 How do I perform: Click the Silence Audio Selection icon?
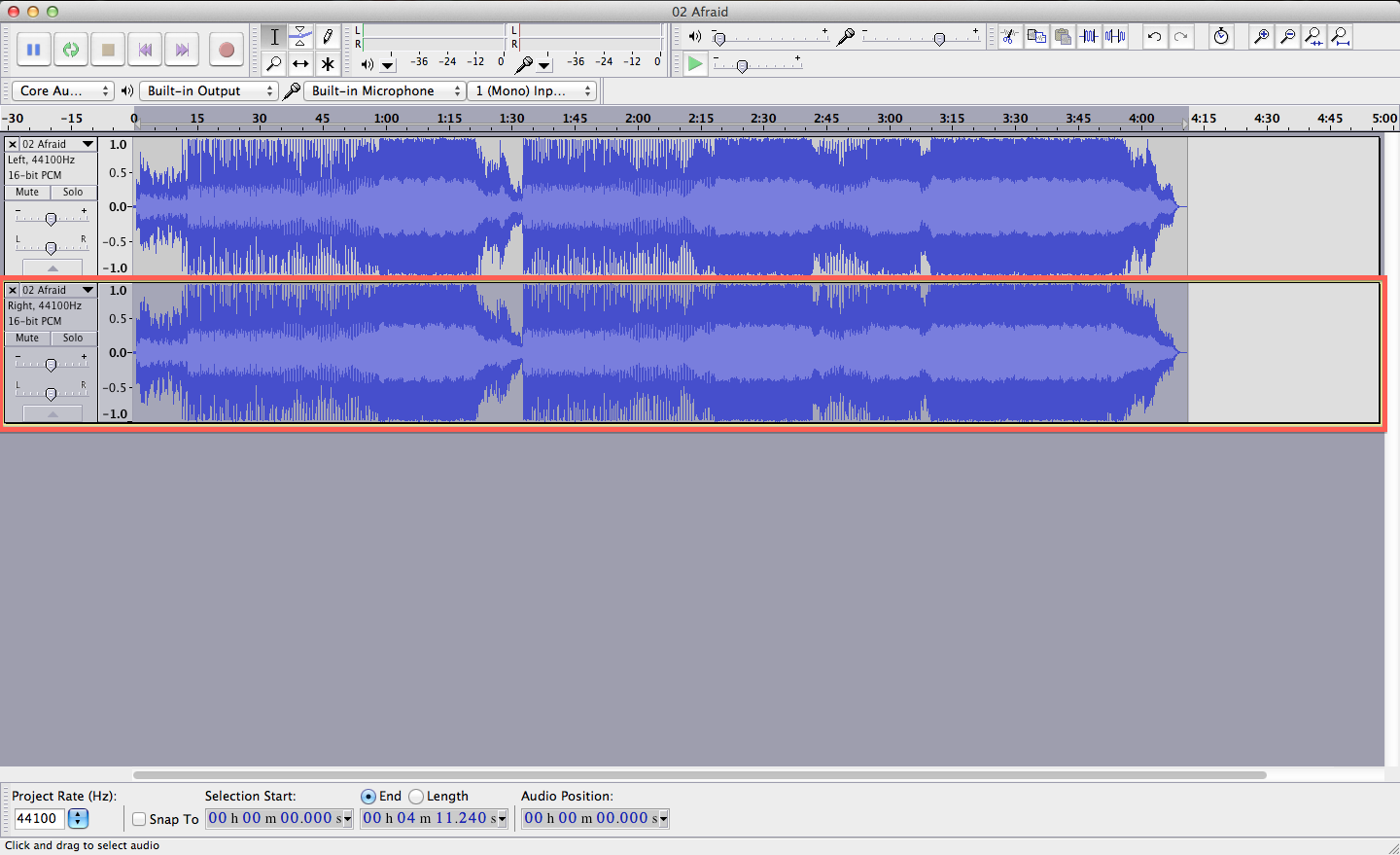point(1114,36)
